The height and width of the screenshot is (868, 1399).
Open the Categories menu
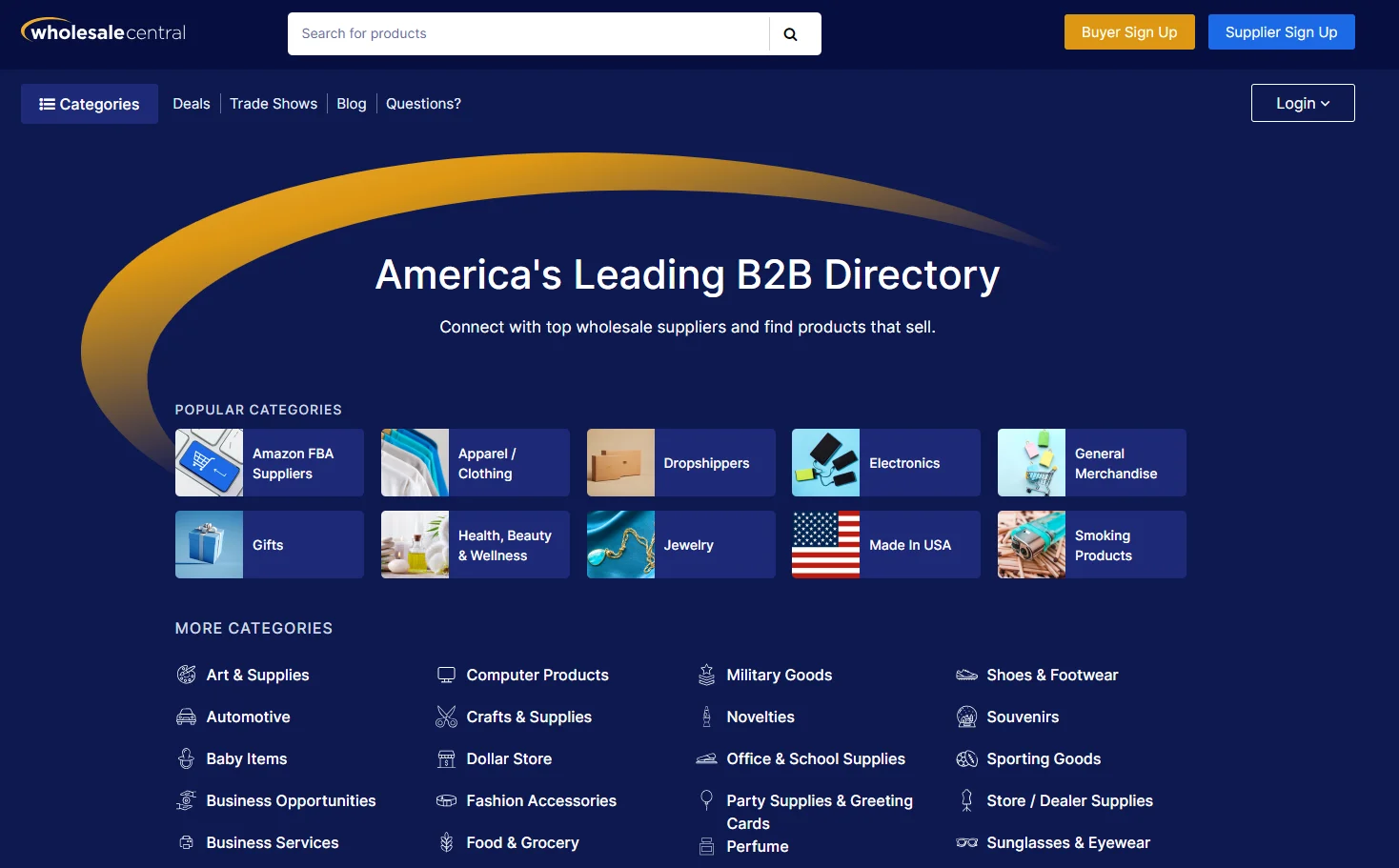(x=90, y=104)
